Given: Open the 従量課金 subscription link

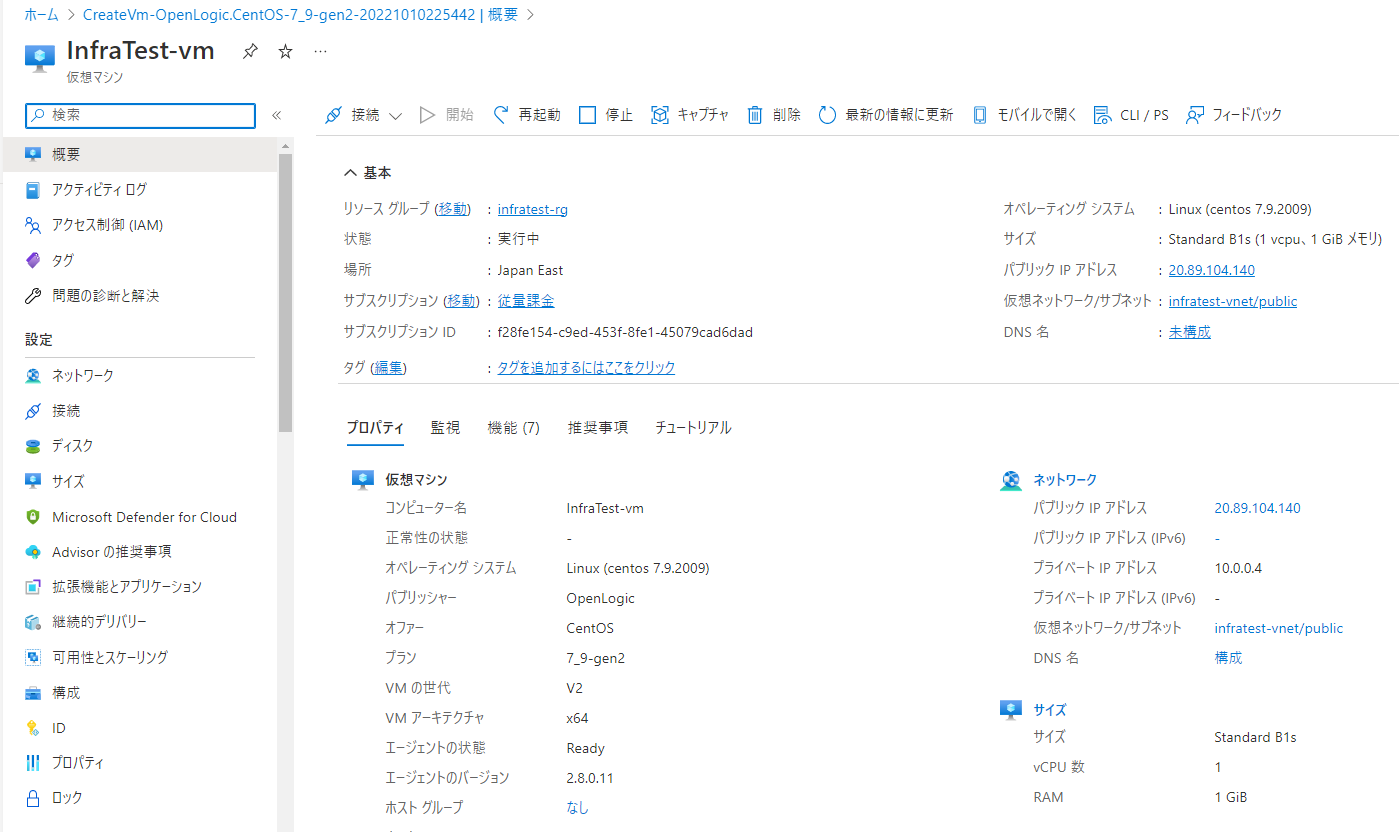Looking at the screenshot, I should coord(526,301).
